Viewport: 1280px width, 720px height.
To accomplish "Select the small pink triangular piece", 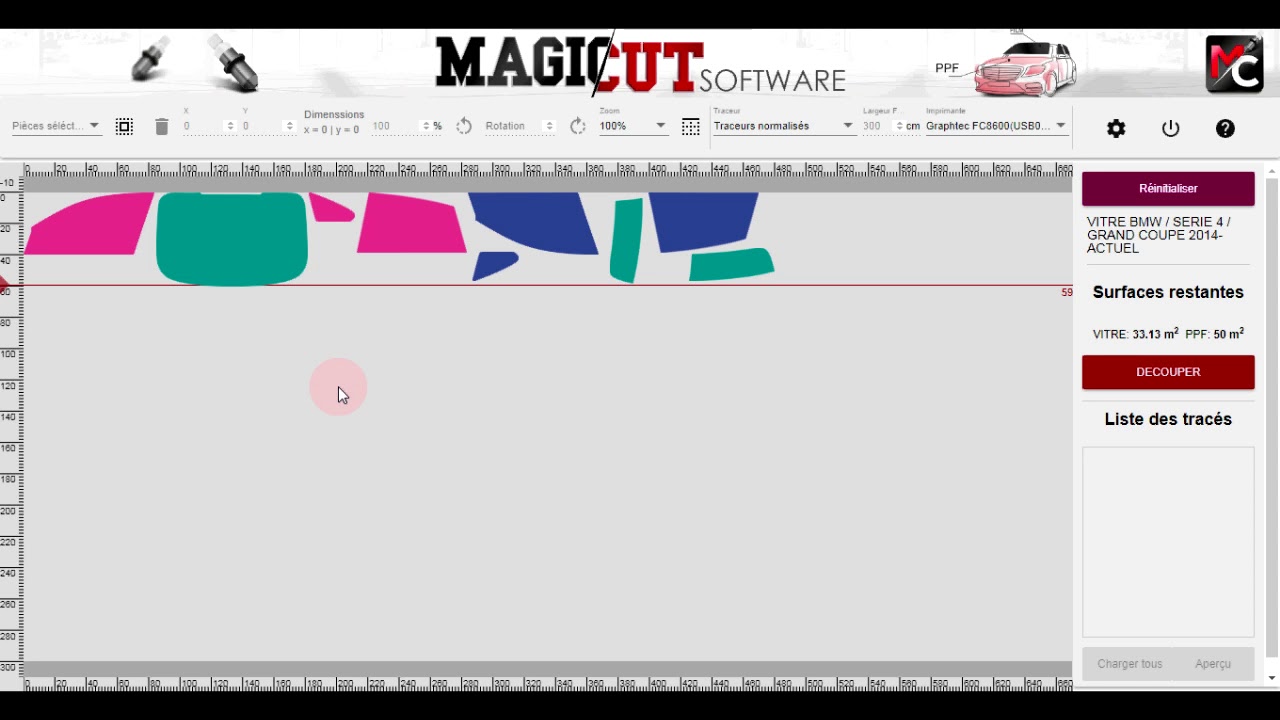I will point(329,207).
